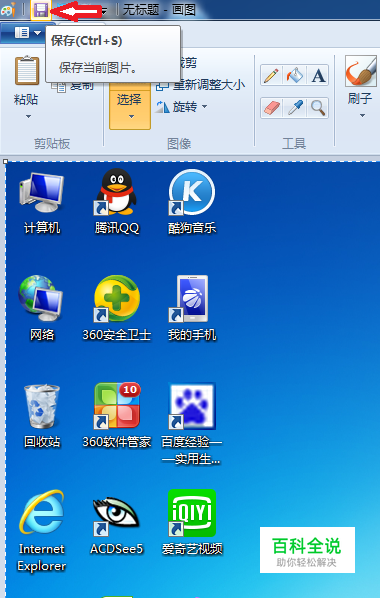Expand the 粘贴 paste options arrow
The width and height of the screenshot is (380, 598).
tap(28, 116)
